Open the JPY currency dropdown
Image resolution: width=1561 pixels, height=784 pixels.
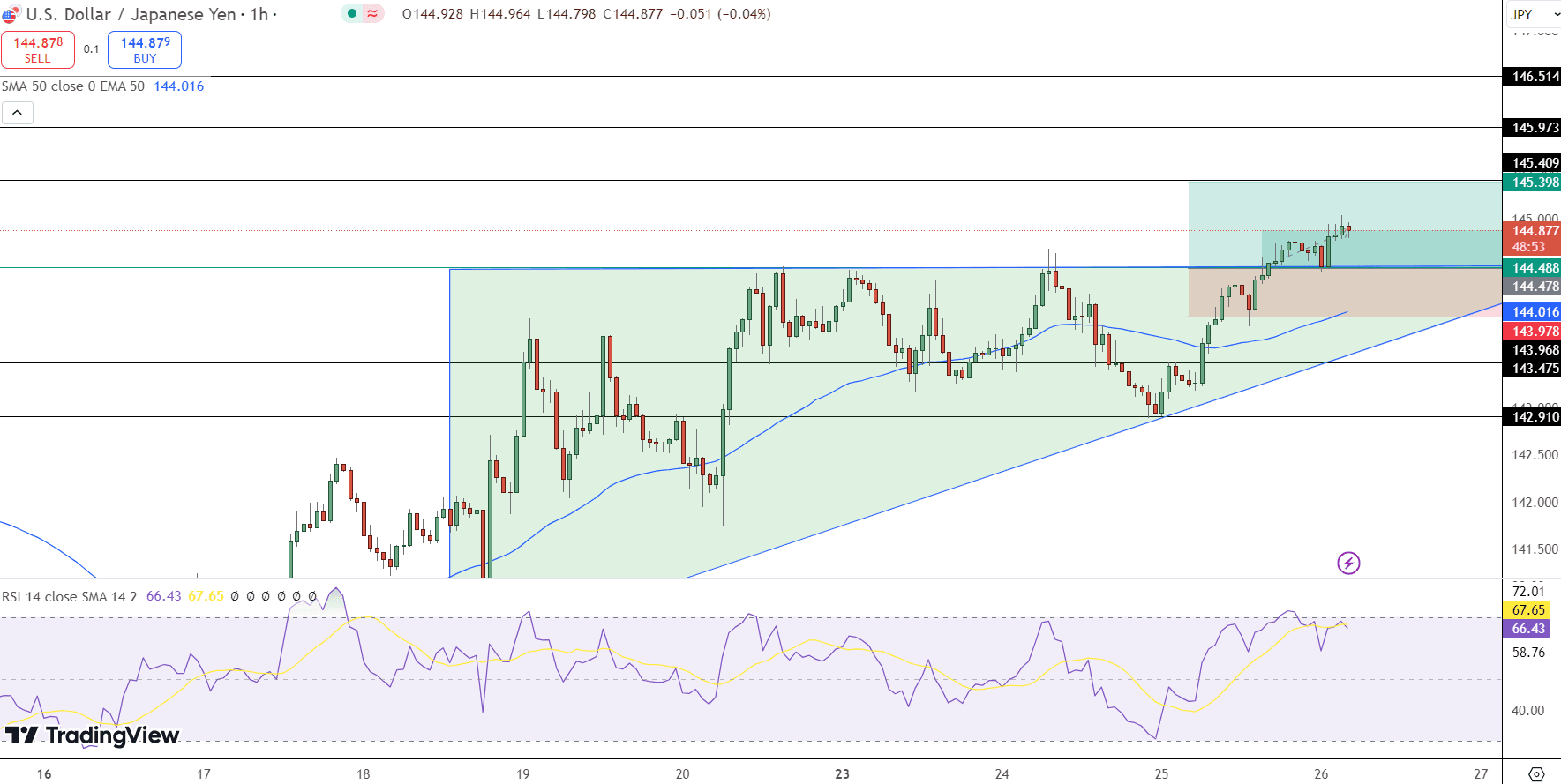pyautogui.click(x=1534, y=14)
